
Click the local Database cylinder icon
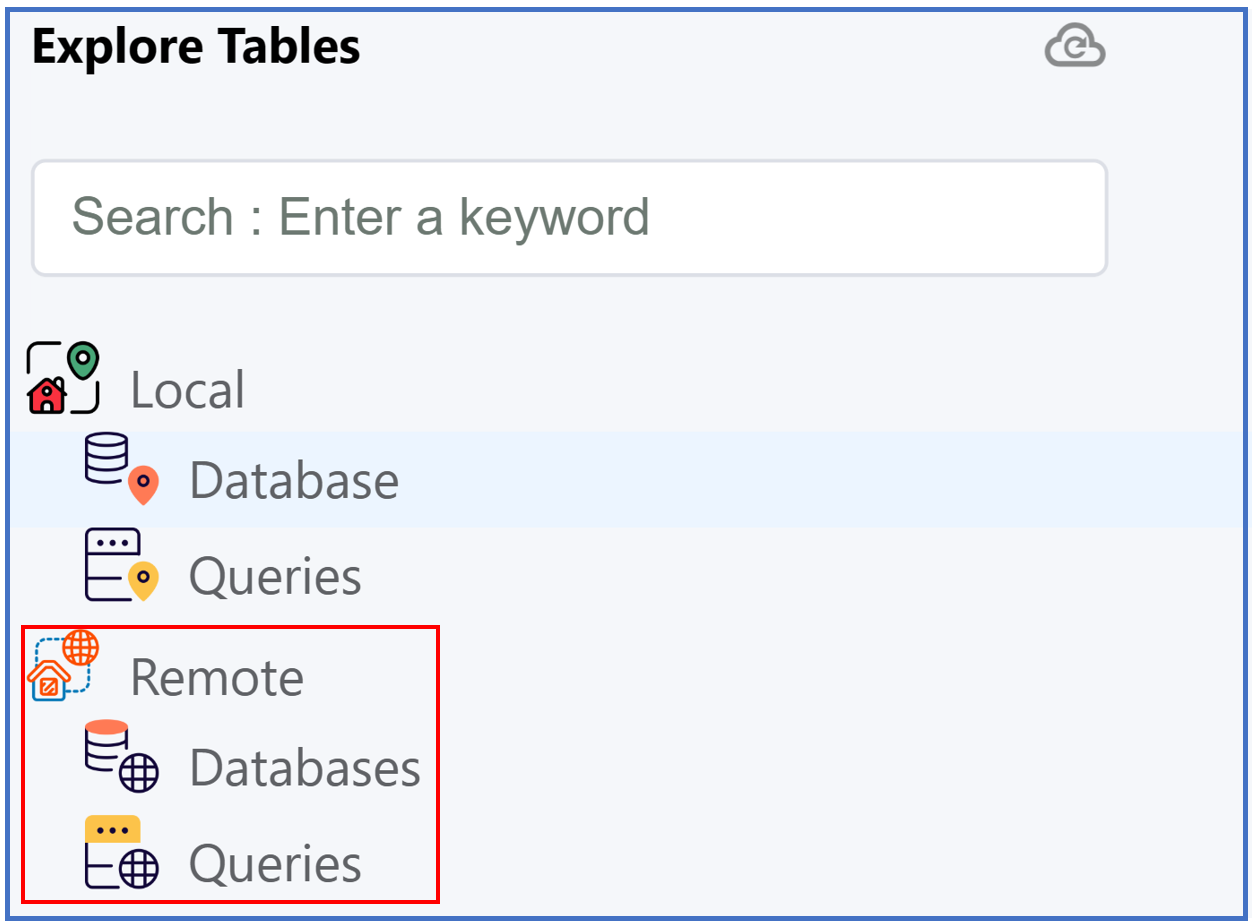(106, 459)
